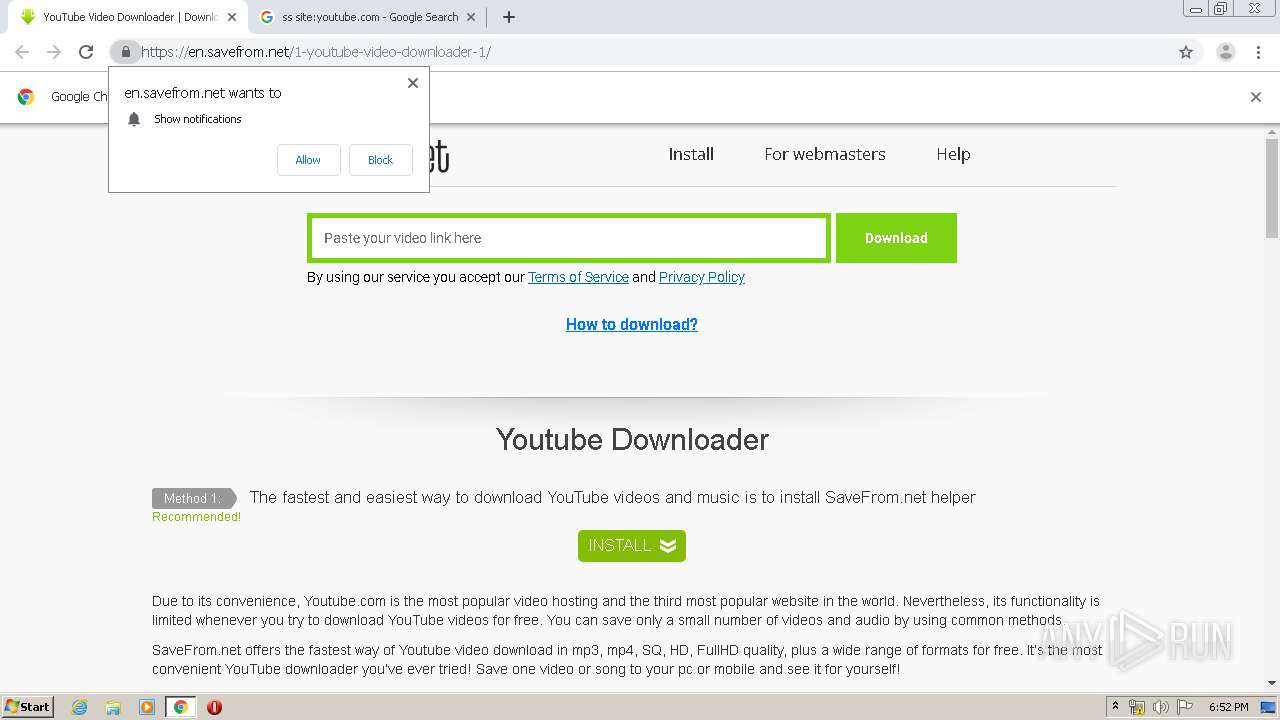The height and width of the screenshot is (720, 1280).
Task: Close the YouTube Video Downloader tab
Action: point(232,17)
